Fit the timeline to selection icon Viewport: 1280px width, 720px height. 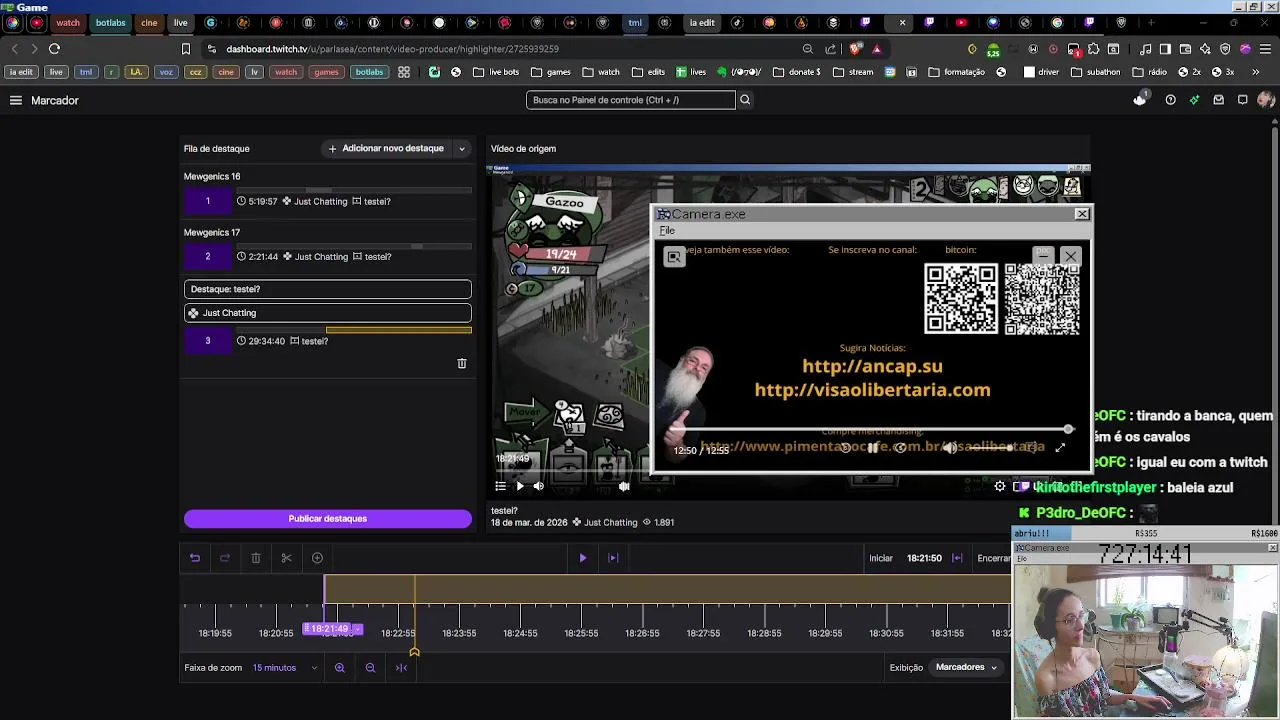[401, 668]
